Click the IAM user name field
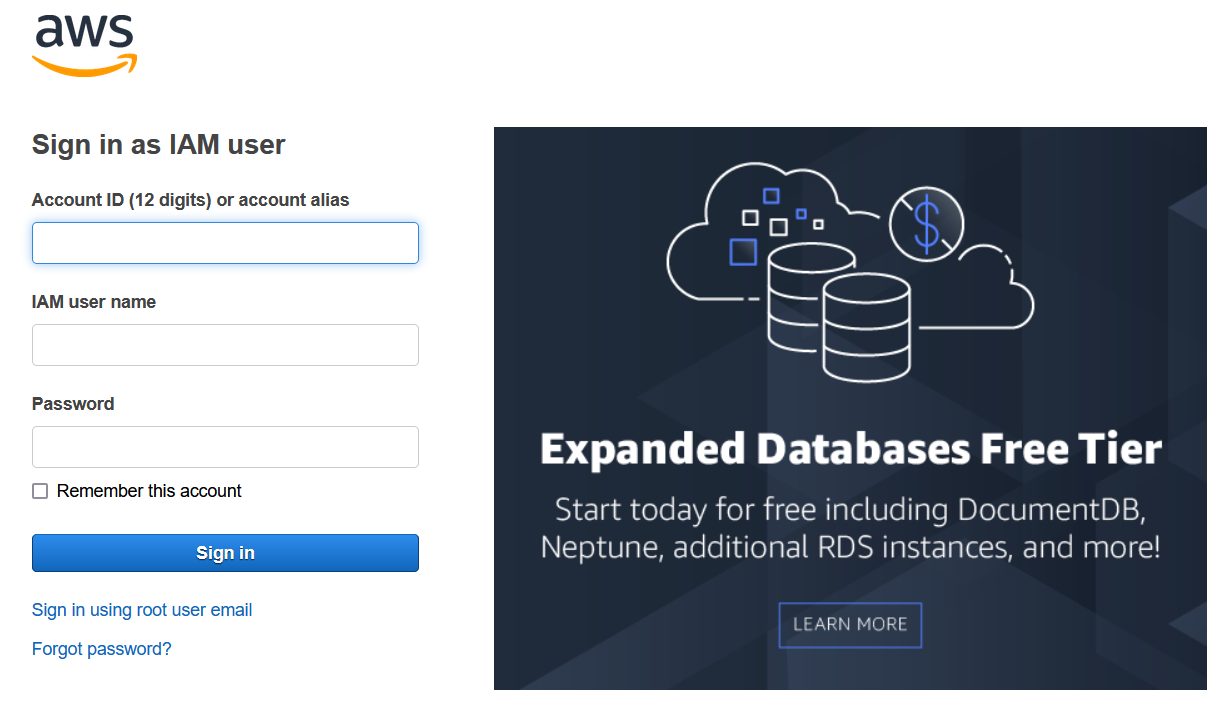 pos(225,345)
